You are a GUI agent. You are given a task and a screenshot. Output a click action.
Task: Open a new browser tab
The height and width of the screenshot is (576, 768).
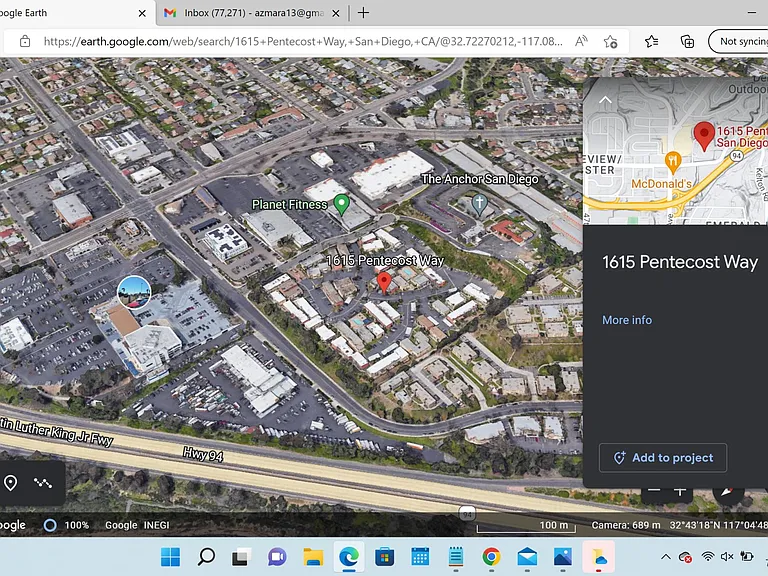click(363, 13)
